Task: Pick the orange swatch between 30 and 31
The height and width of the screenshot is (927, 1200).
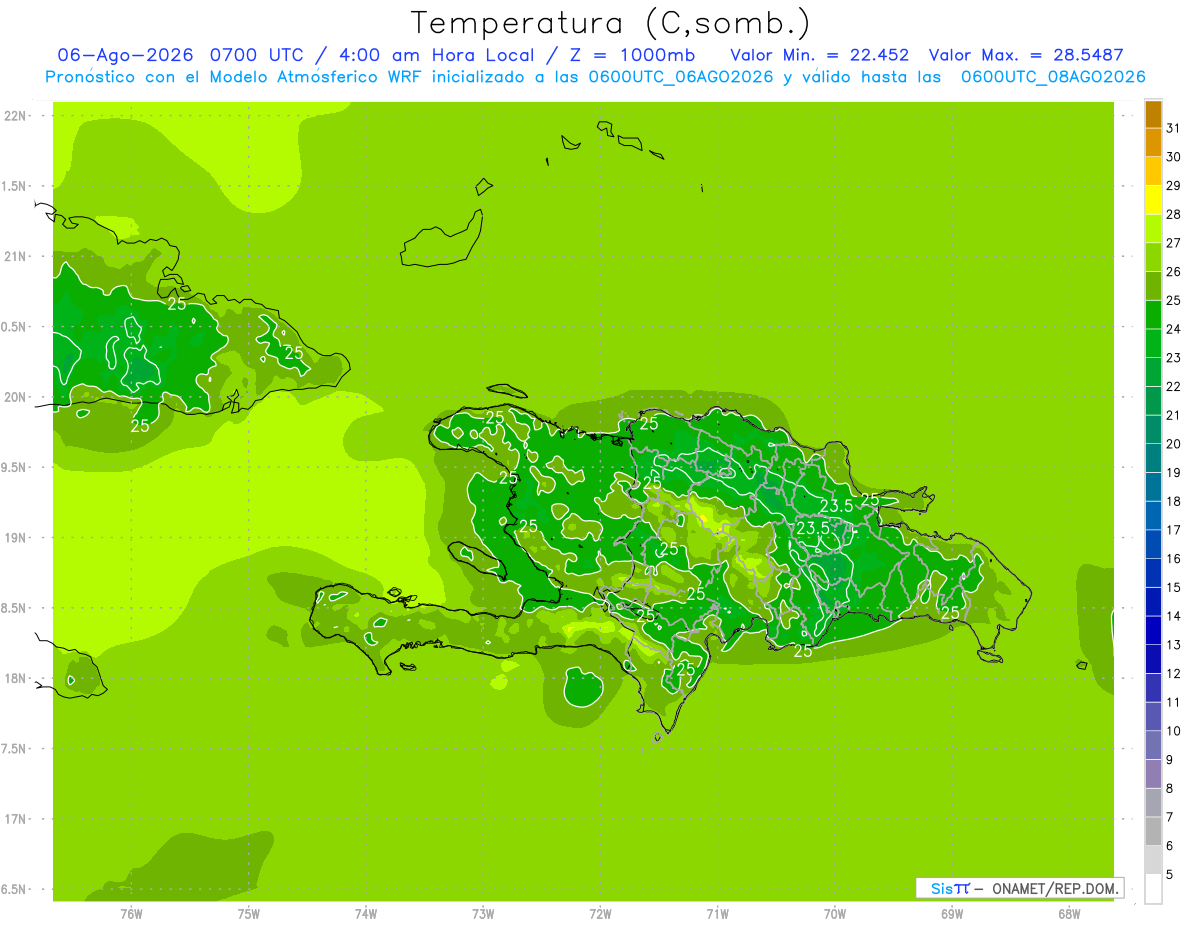Action: (x=1153, y=142)
